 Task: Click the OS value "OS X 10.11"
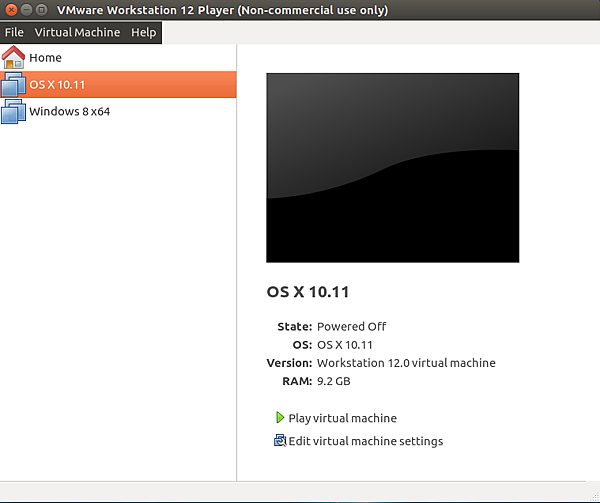[345, 345]
